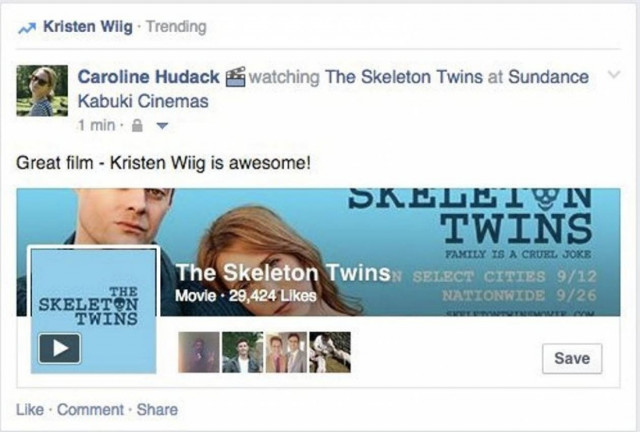Screen dimensions: 640x432
Task: Open the audience selector dropdown arrow
Action: [x=162, y=126]
